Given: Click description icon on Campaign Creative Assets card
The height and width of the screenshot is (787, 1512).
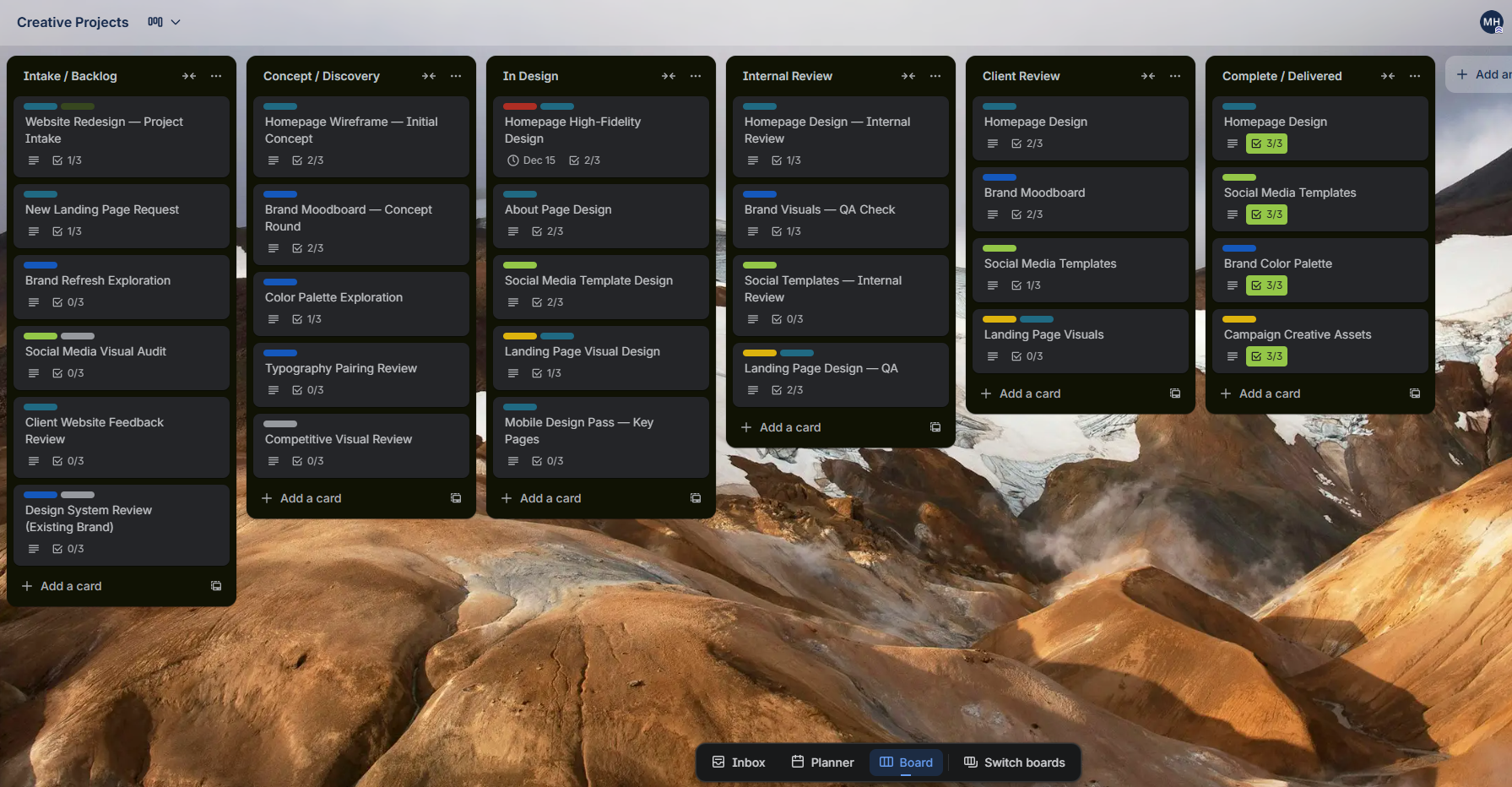Looking at the screenshot, I should (1233, 356).
